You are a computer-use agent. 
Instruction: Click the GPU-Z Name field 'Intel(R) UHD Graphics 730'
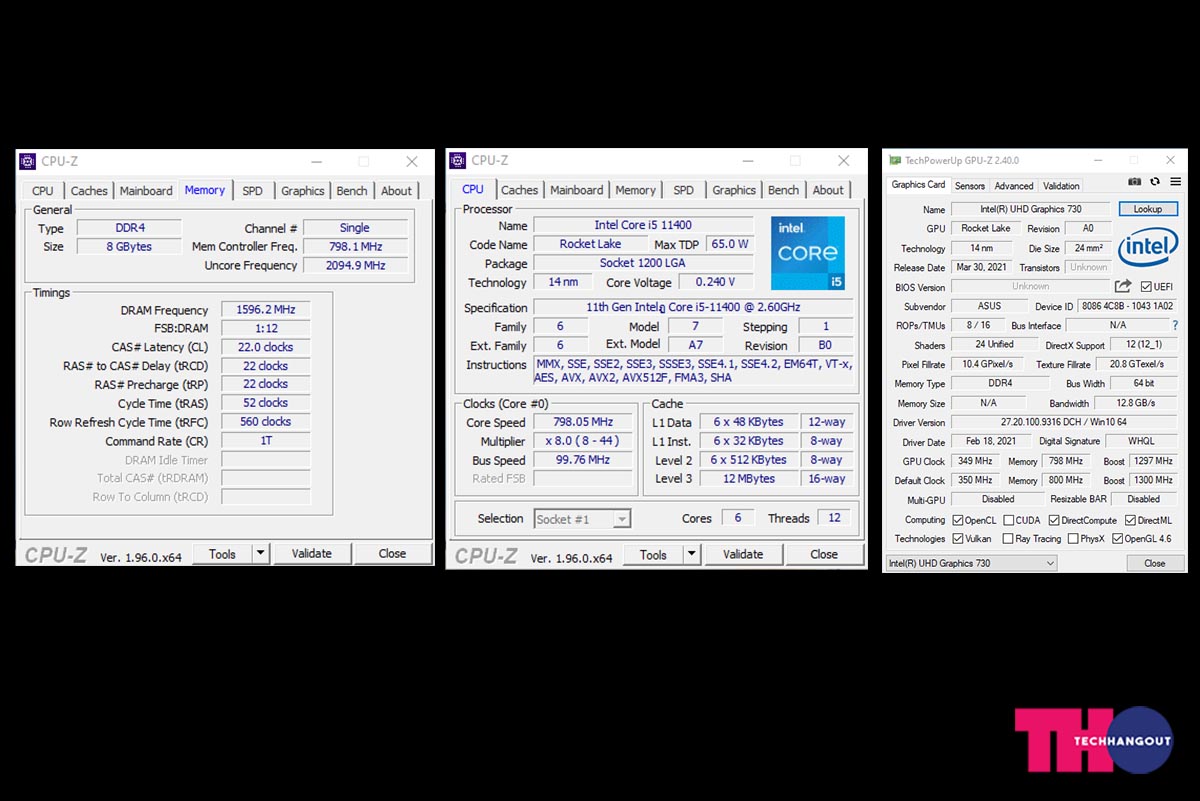[x=1030, y=210]
